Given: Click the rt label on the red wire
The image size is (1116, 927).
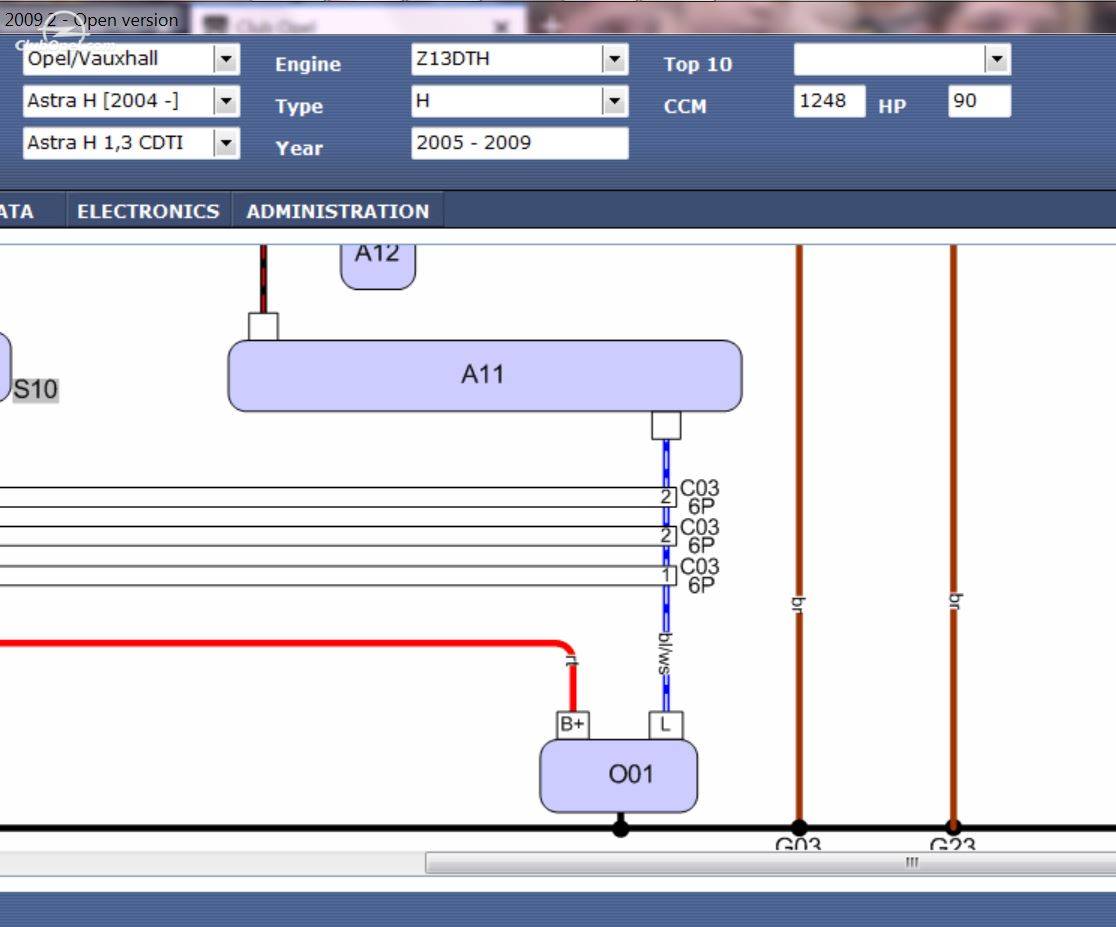Looking at the screenshot, I should click(572, 661).
